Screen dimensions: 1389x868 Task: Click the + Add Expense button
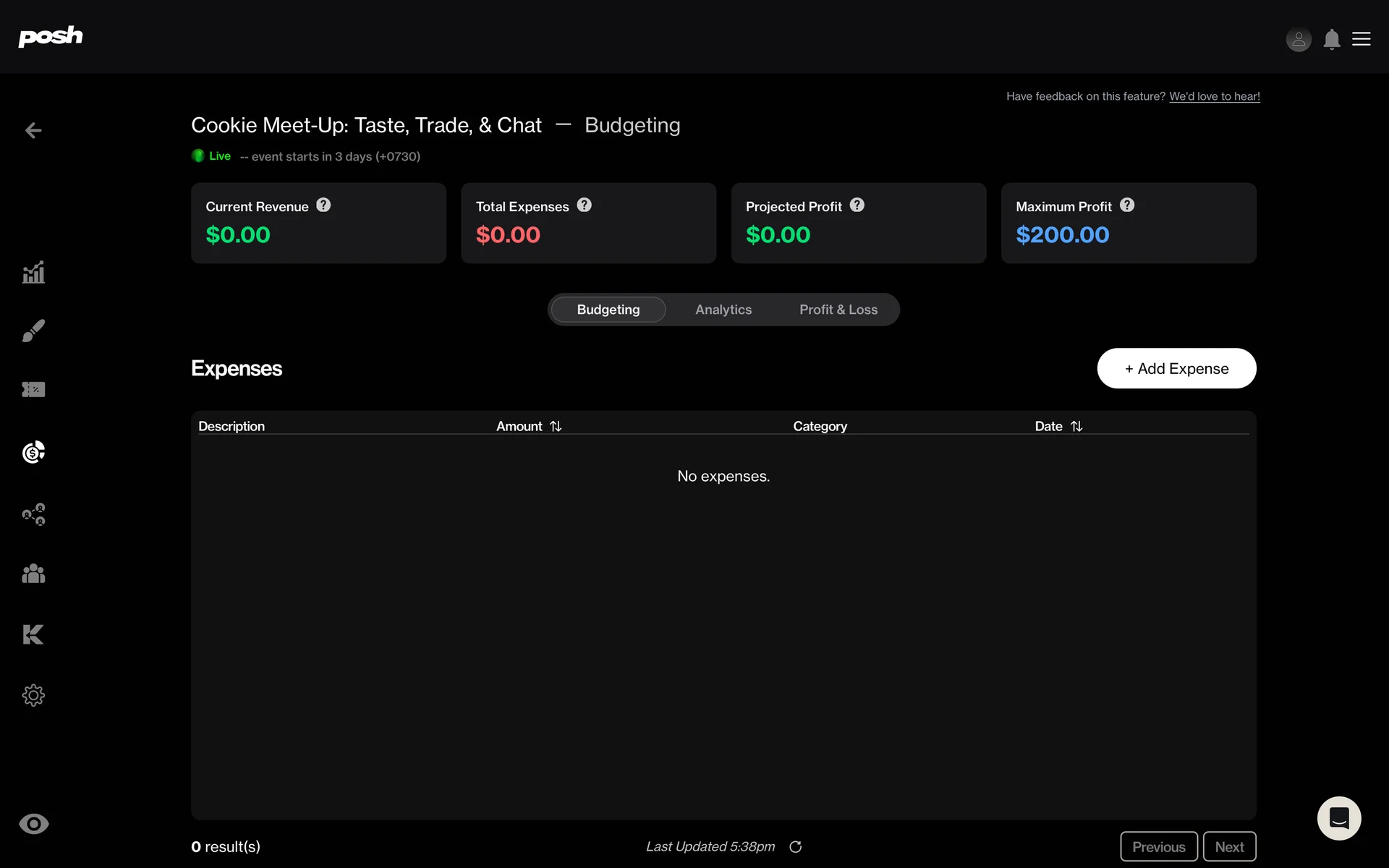[1176, 368]
